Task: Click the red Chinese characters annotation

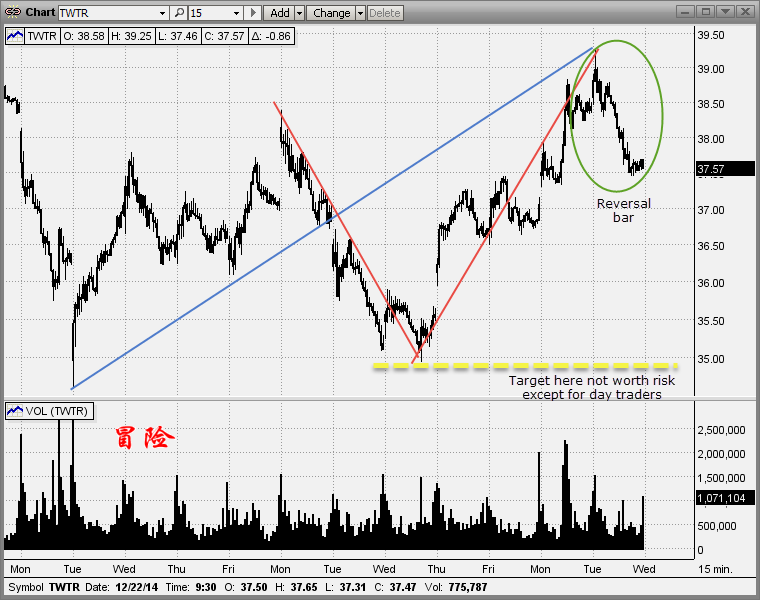Action: point(144,438)
